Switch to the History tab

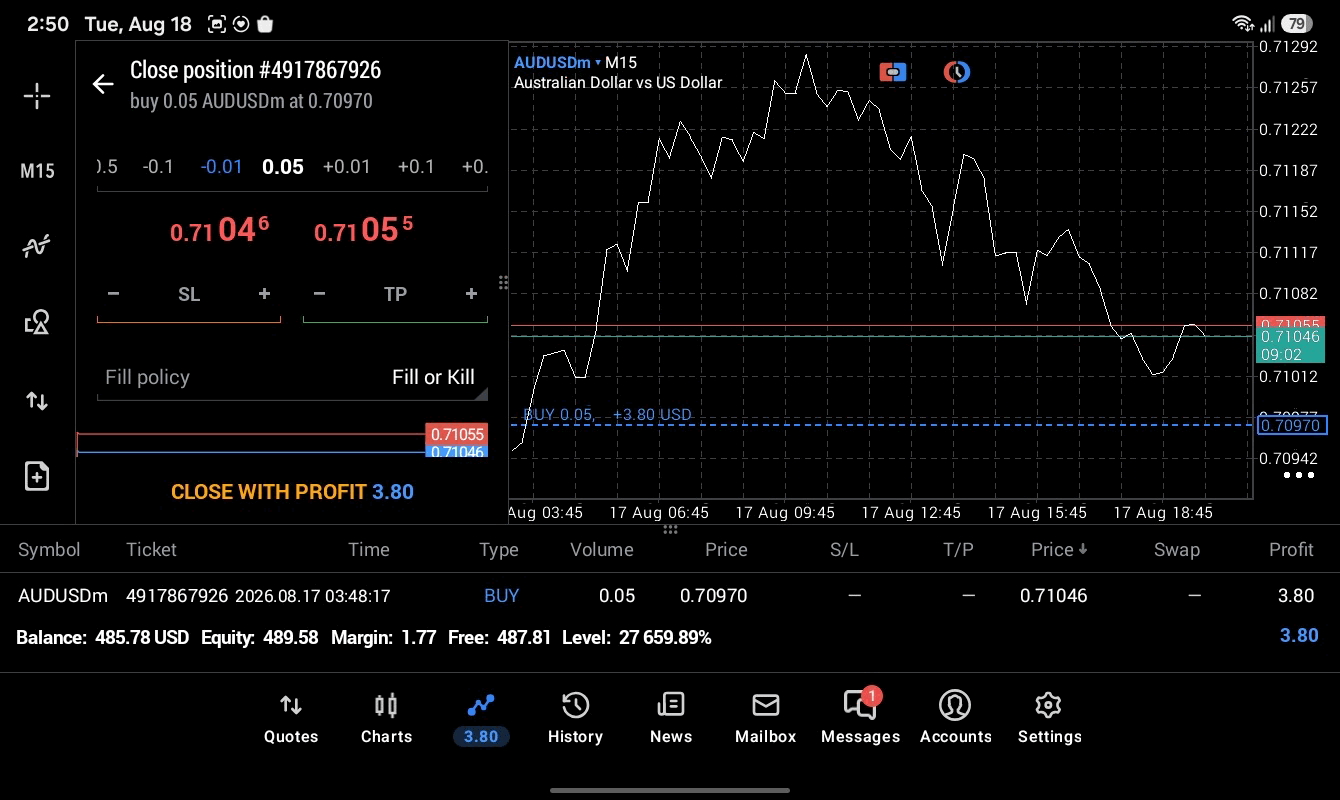(575, 719)
